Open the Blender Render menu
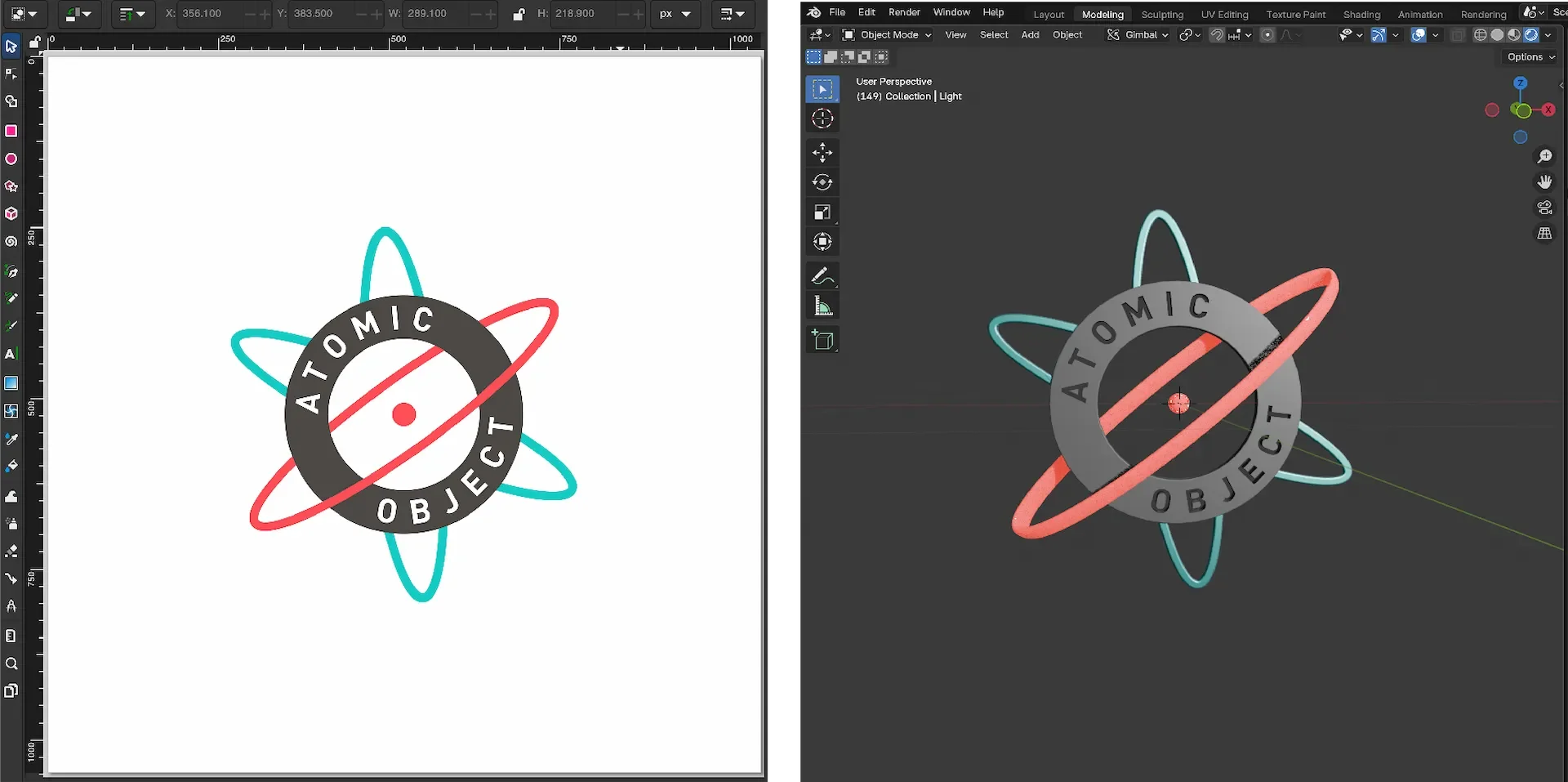Viewport: 1568px width, 782px height. 904,12
